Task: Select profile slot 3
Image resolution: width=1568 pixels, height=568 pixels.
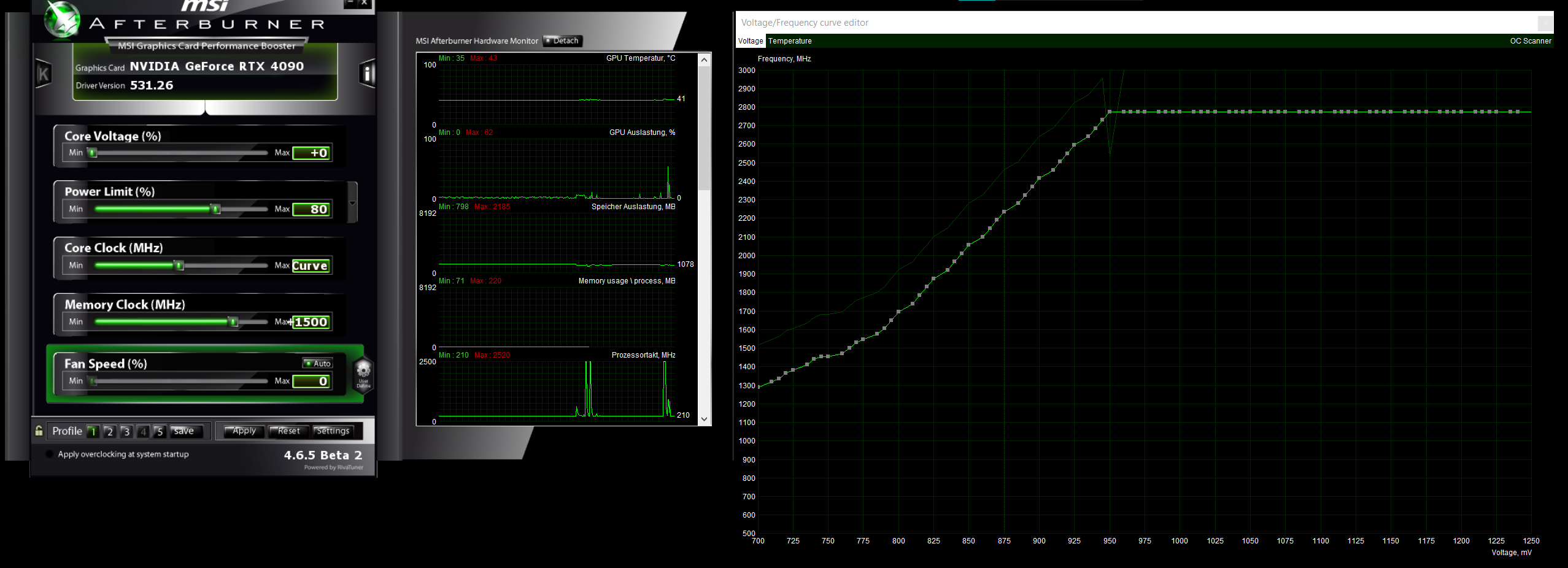Action: [126, 431]
